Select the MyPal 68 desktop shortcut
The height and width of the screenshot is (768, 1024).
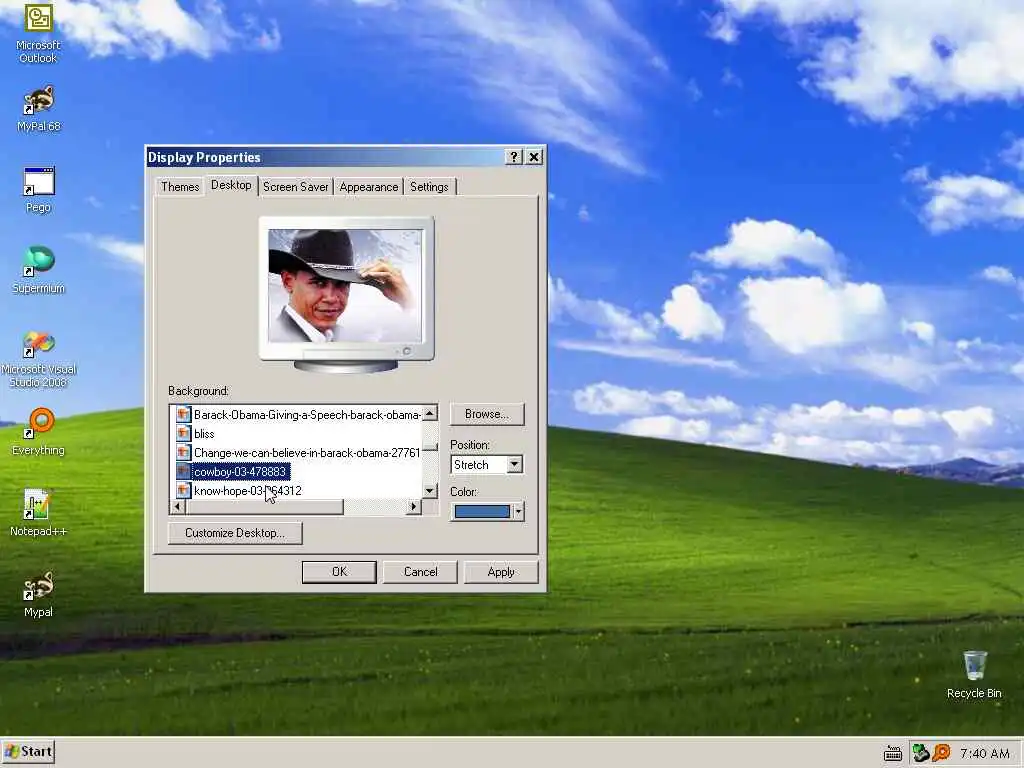pos(39,108)
